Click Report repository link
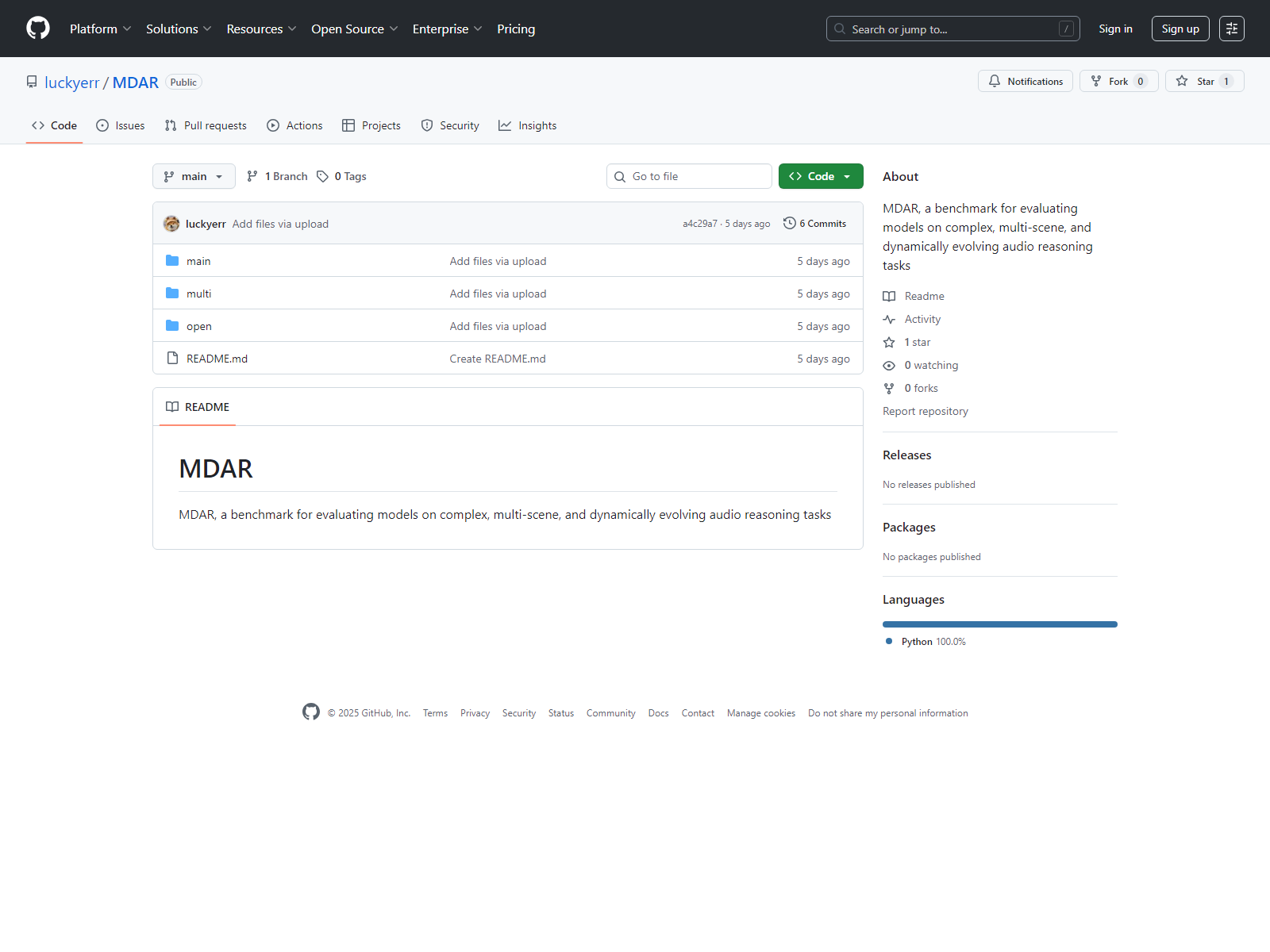 click(926, 411)
